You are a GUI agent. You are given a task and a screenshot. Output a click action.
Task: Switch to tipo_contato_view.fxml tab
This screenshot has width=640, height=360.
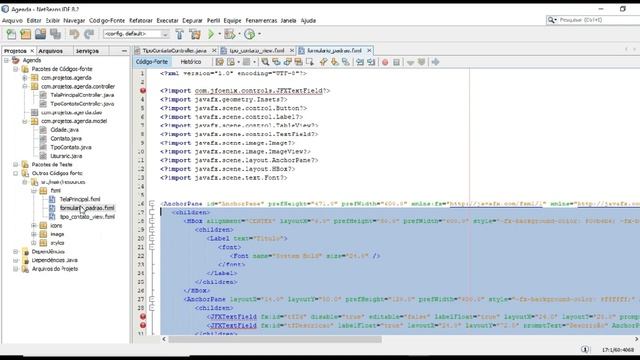(256, 51)
